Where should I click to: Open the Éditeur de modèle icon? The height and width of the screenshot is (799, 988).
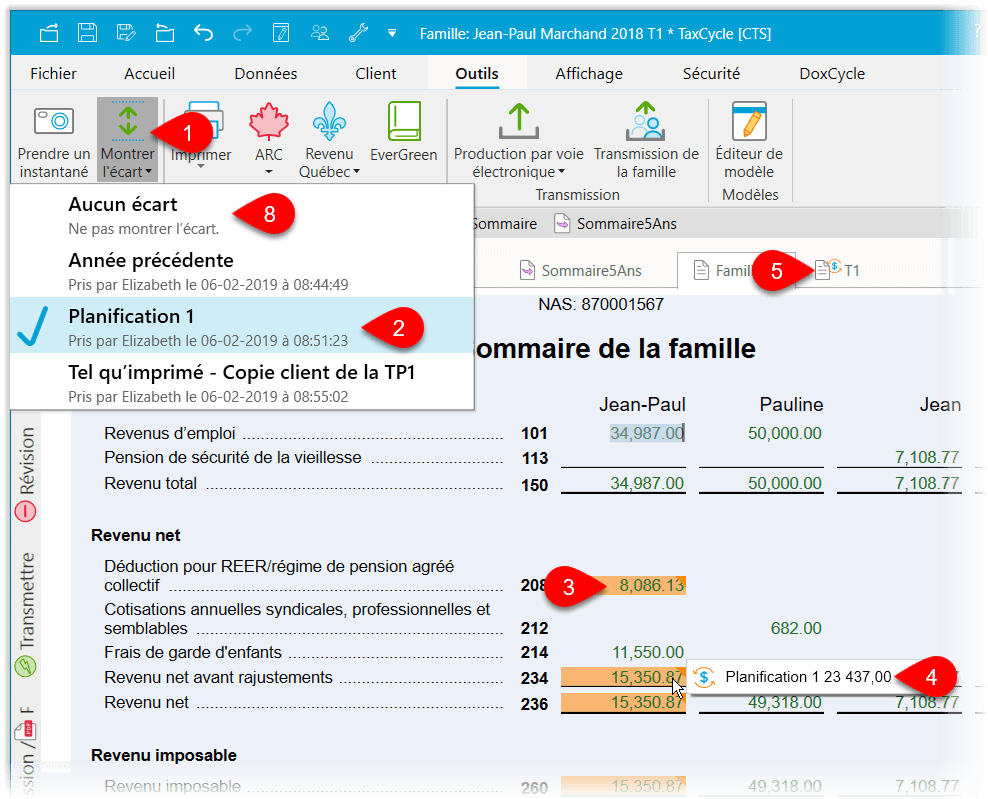click(x=749, y=121)
